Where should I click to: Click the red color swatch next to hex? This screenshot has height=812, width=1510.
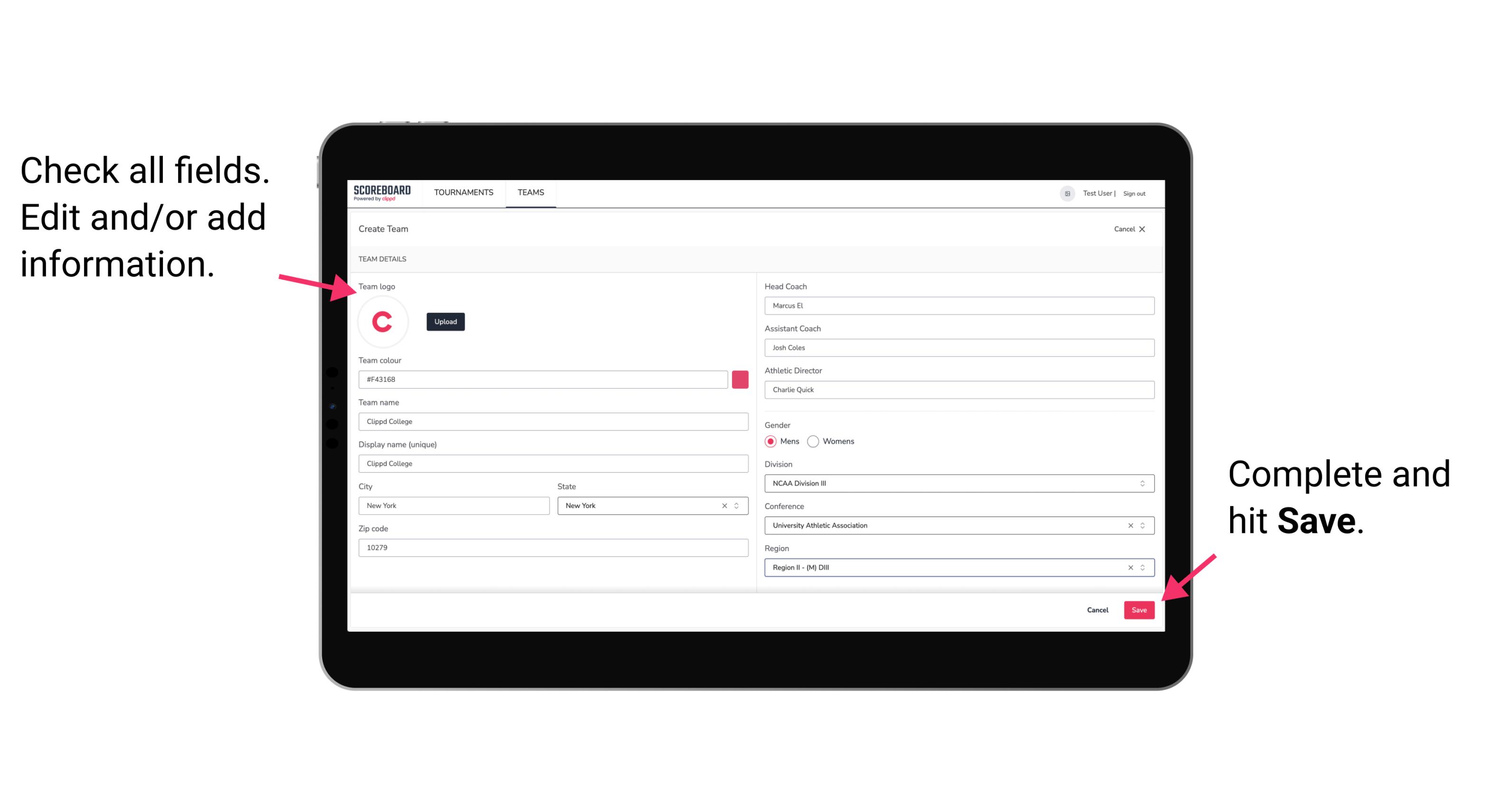pos(742,379)
